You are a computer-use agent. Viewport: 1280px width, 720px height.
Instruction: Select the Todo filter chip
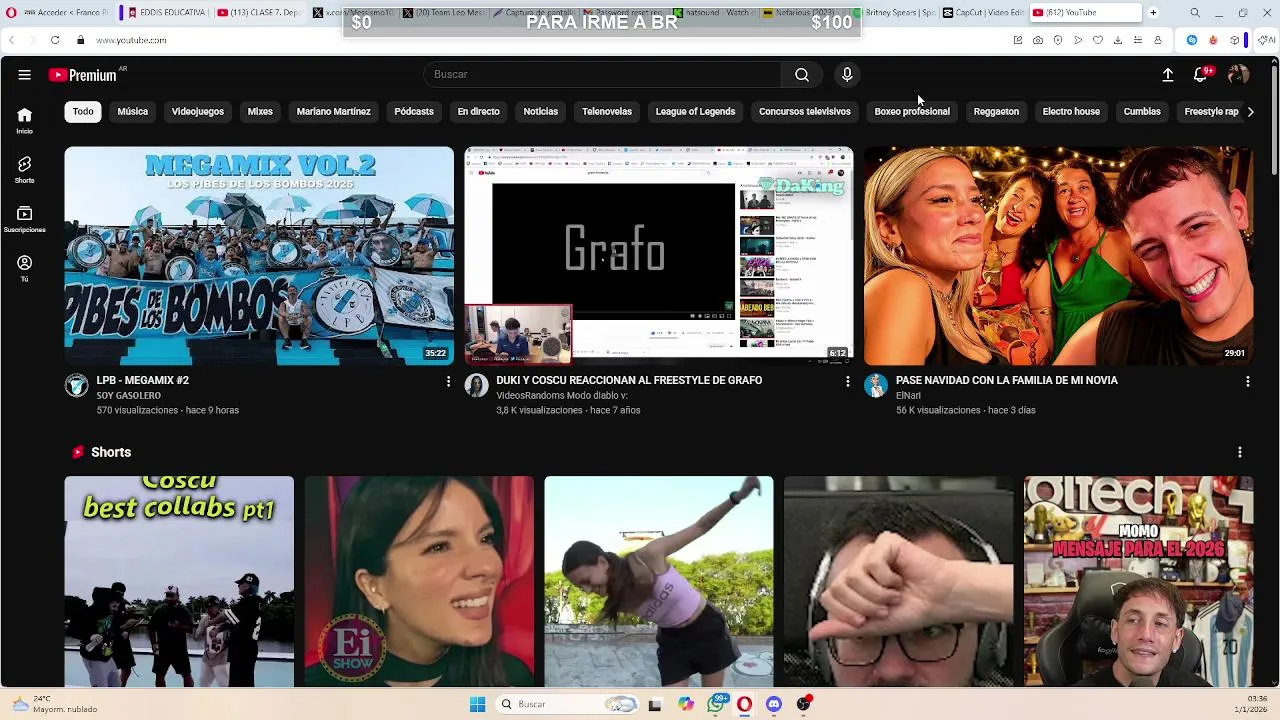coord(83,112)
